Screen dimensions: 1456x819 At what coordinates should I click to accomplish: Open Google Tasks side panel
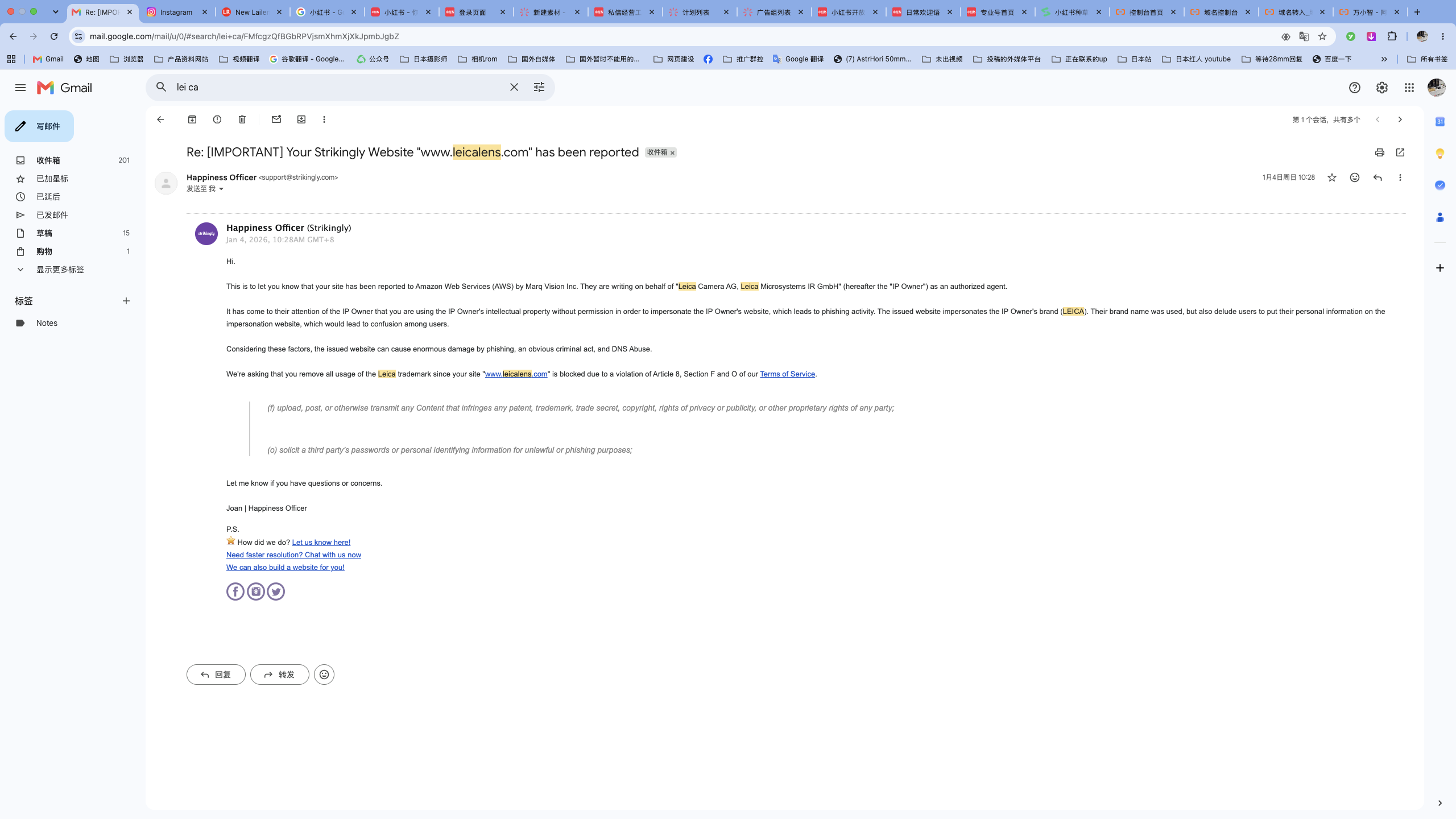[1440, 185]
